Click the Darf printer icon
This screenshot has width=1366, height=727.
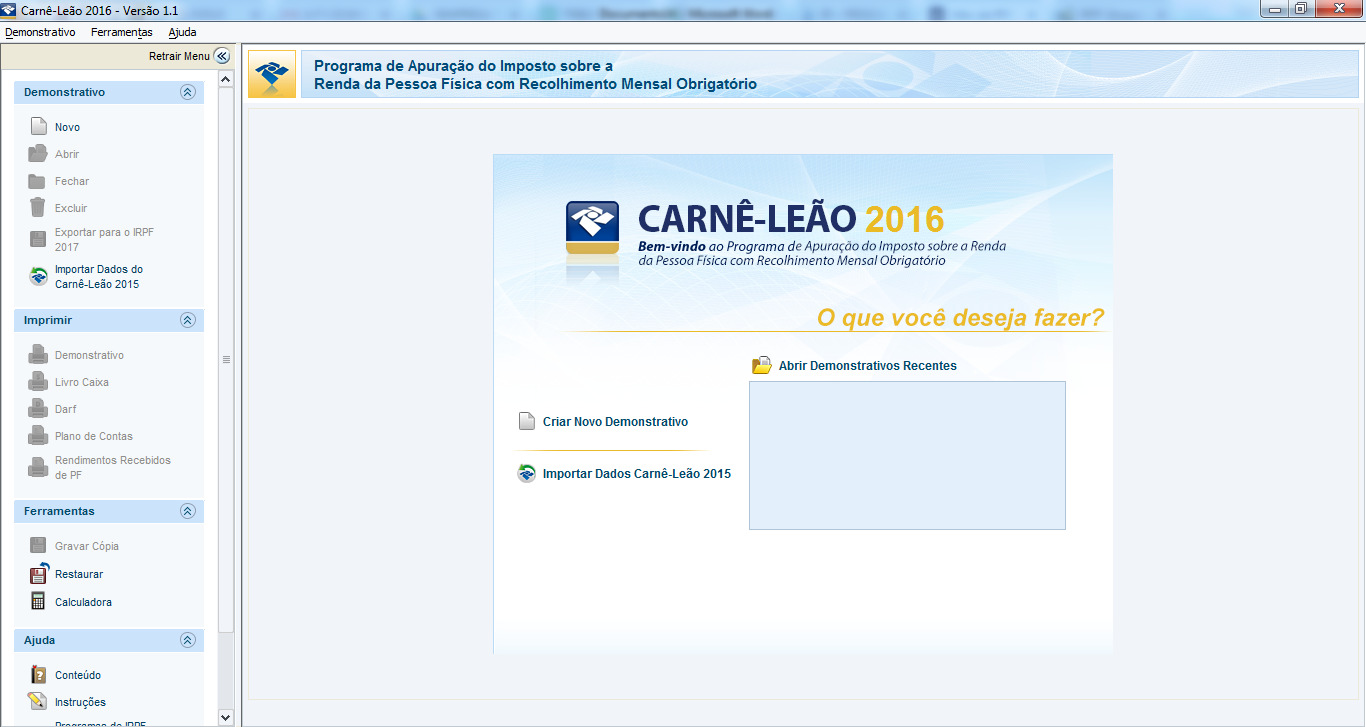[38, 409]
